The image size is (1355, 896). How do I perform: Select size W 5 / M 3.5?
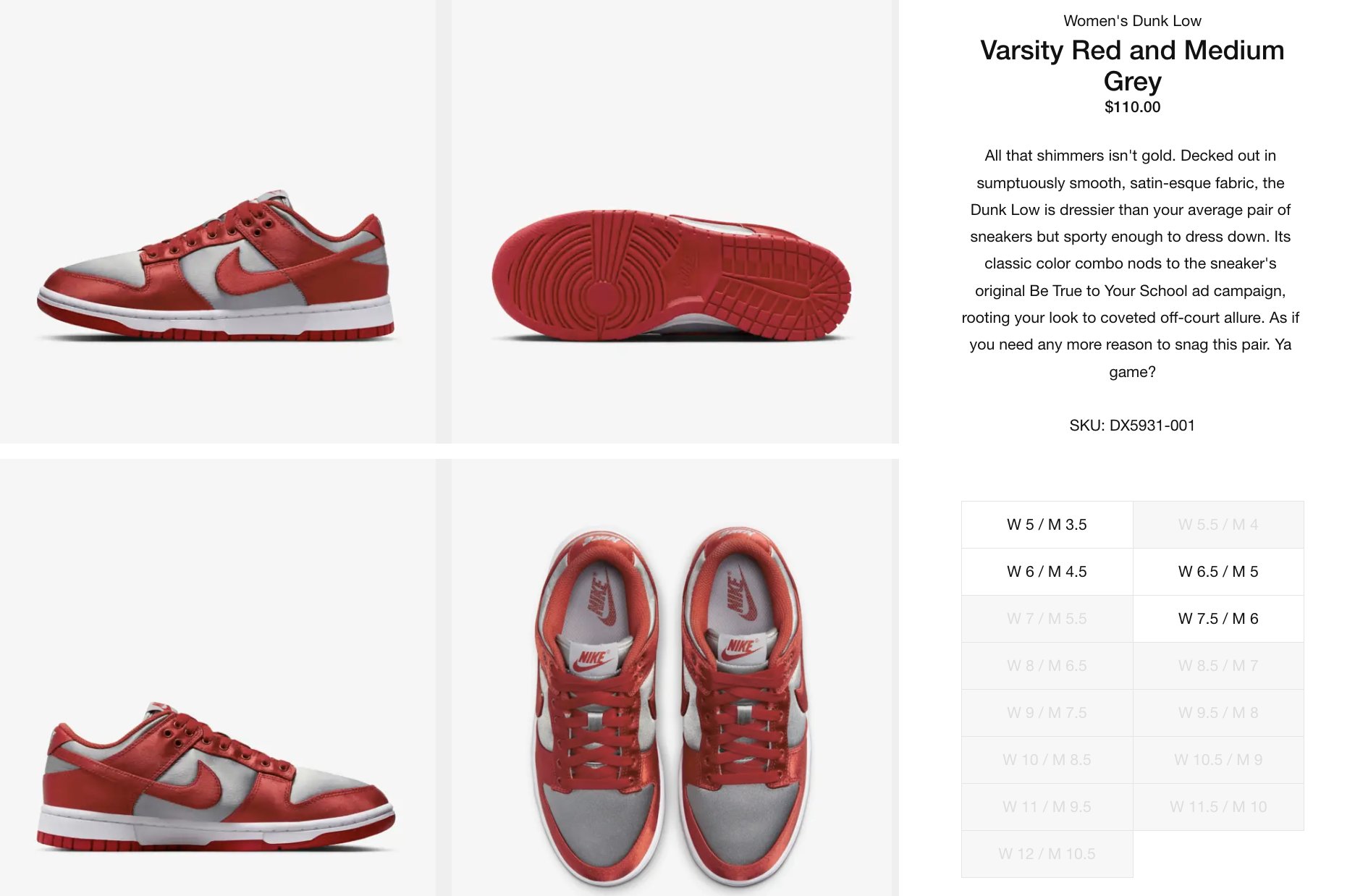pos(1047,525)
